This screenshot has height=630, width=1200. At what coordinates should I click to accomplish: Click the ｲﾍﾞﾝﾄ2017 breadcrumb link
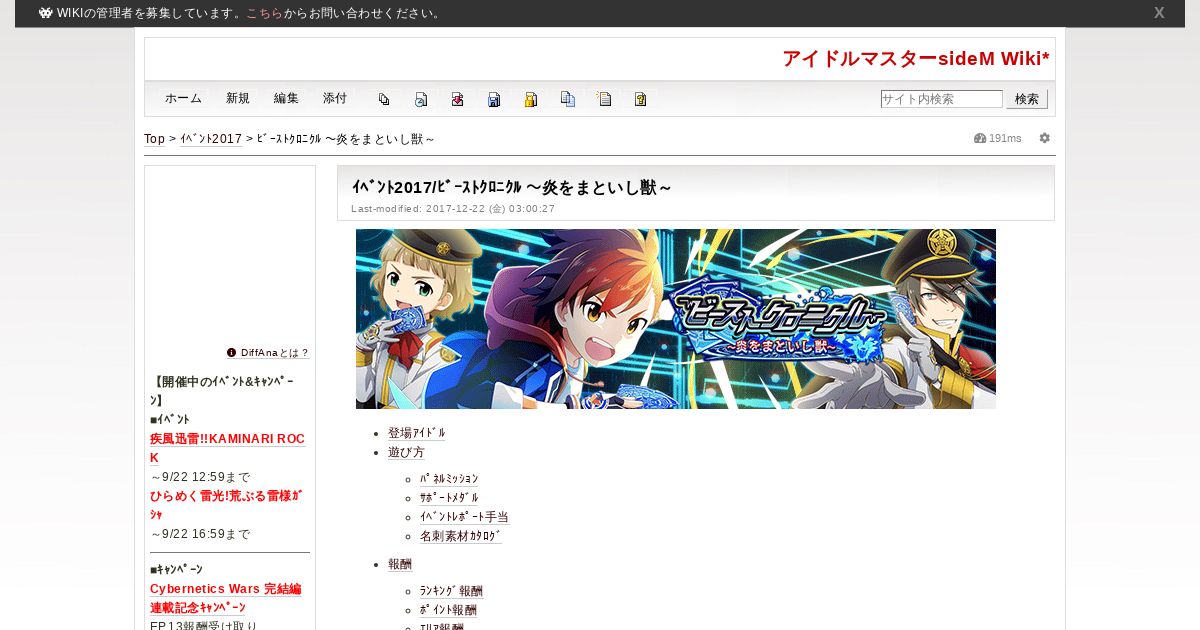(x=211, y=139)
